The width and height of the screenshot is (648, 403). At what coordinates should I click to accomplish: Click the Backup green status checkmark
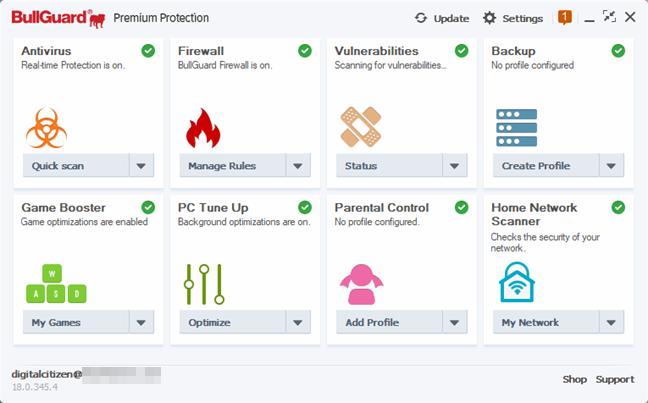(618, 51)
